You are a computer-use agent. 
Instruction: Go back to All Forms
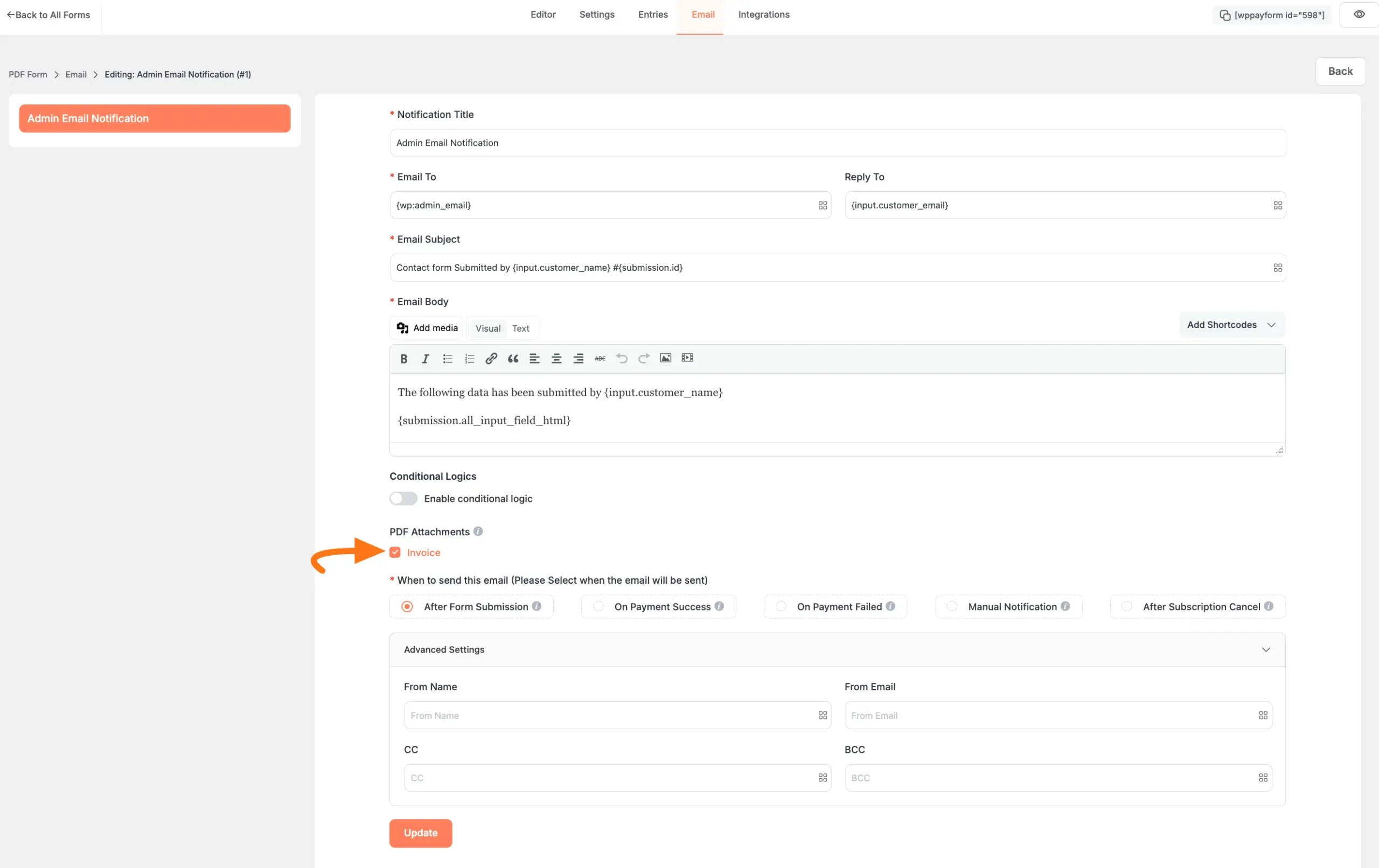[48, 15]
